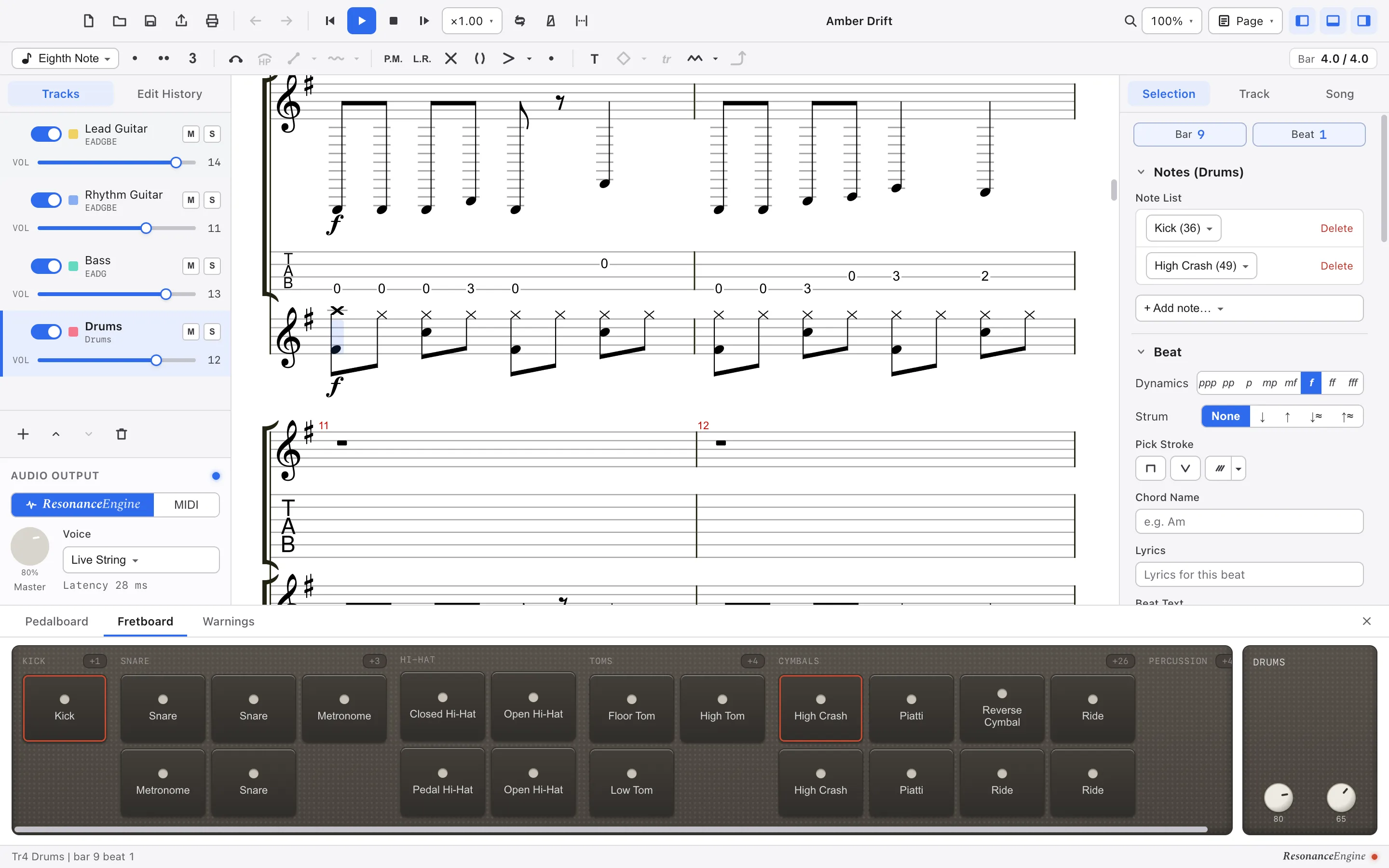Click the print icon
Viewport: 1389px width, 868px height.
click(212, 21)
